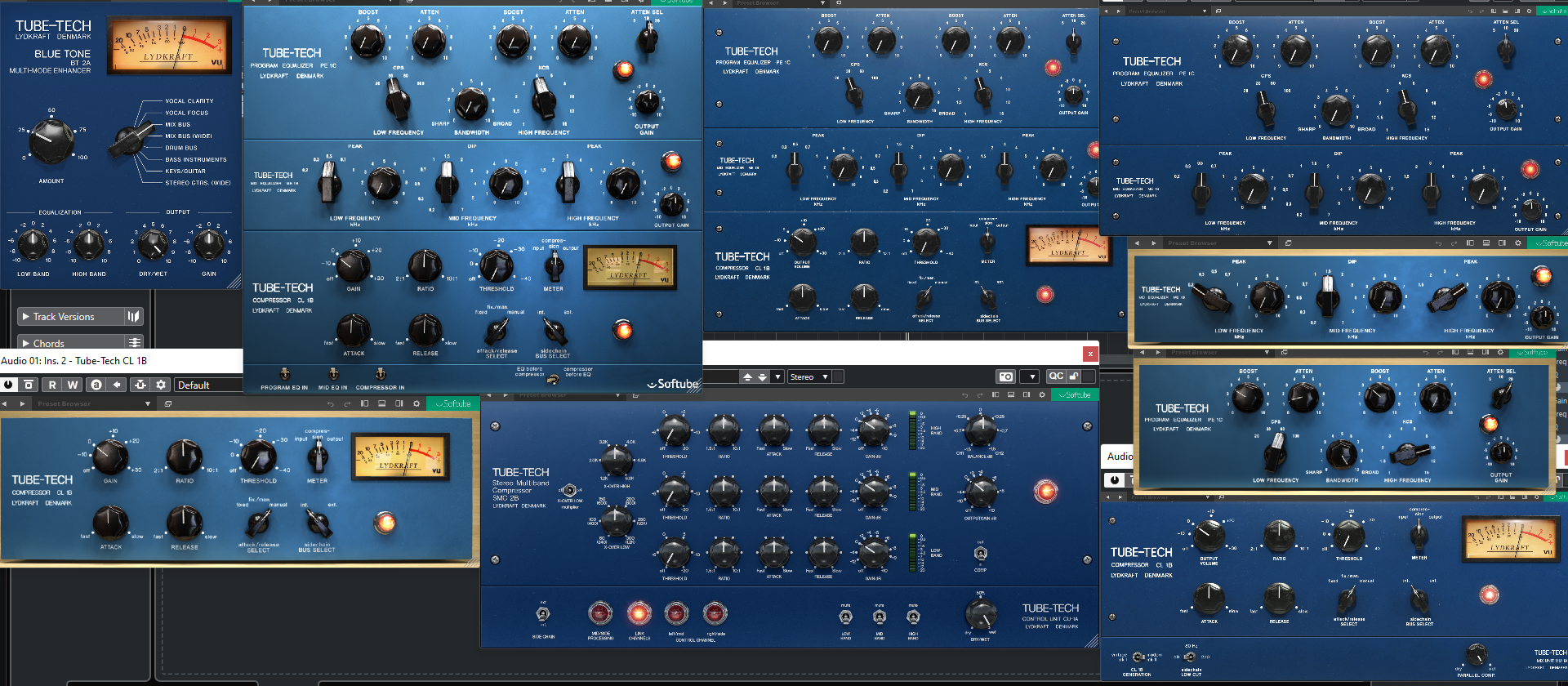Screen dimensions: 1568x686
Task: Toggle right side panel in bottom-left CL 1B toolbar
Action: coord(399,403)
